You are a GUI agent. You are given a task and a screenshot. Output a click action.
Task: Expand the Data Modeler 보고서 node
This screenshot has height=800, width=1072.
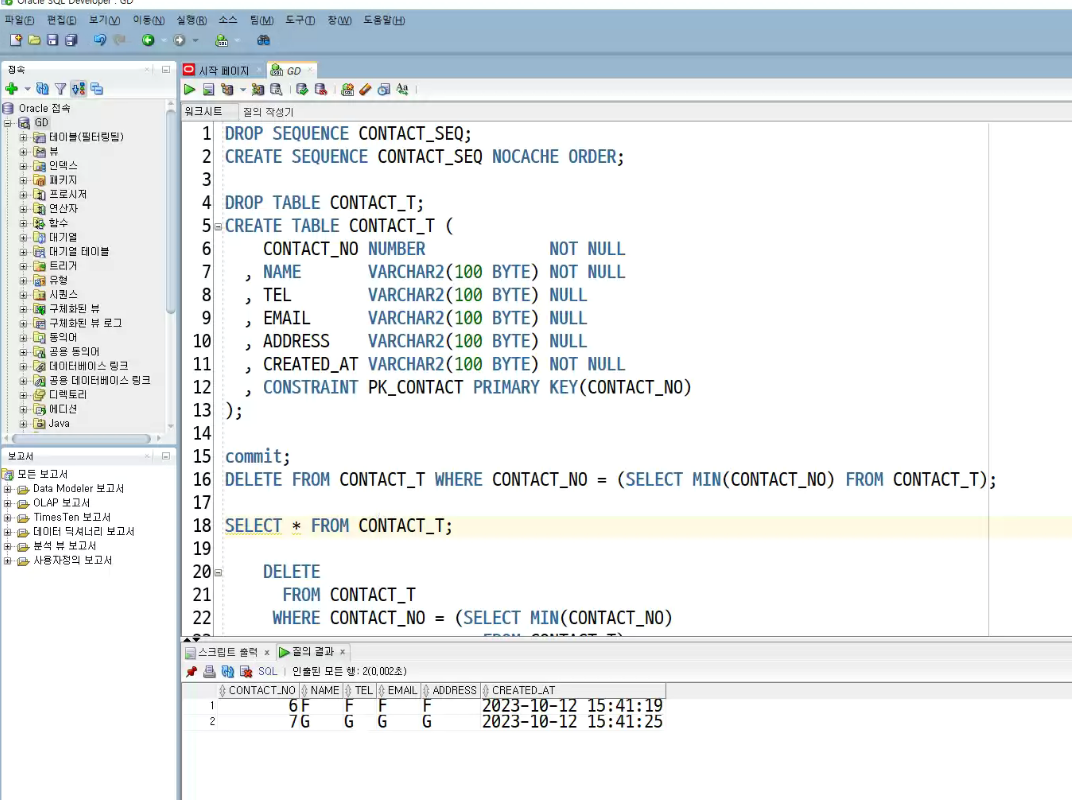[x=8, y=489]
